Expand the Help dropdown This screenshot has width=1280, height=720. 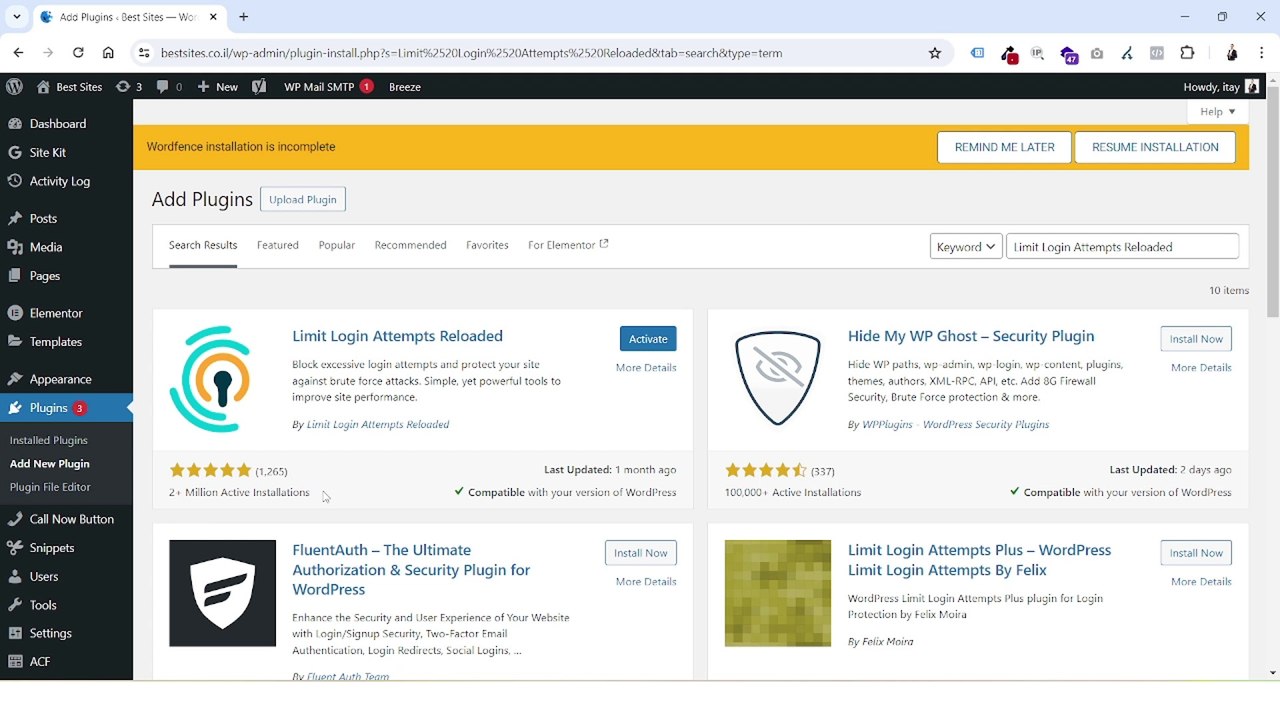1218,112
